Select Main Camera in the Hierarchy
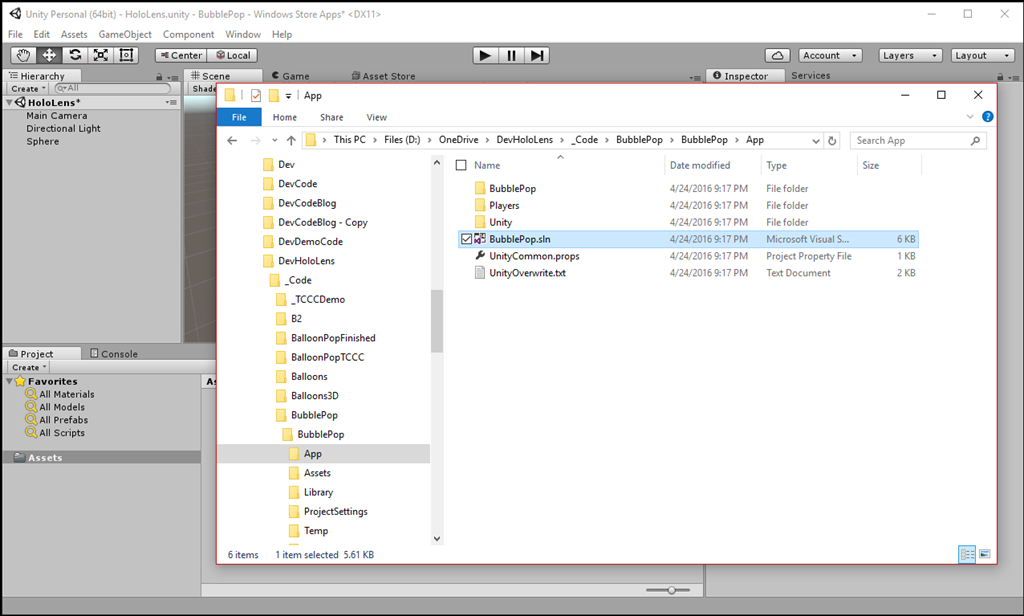1024x616 pixels. (57, 116)
